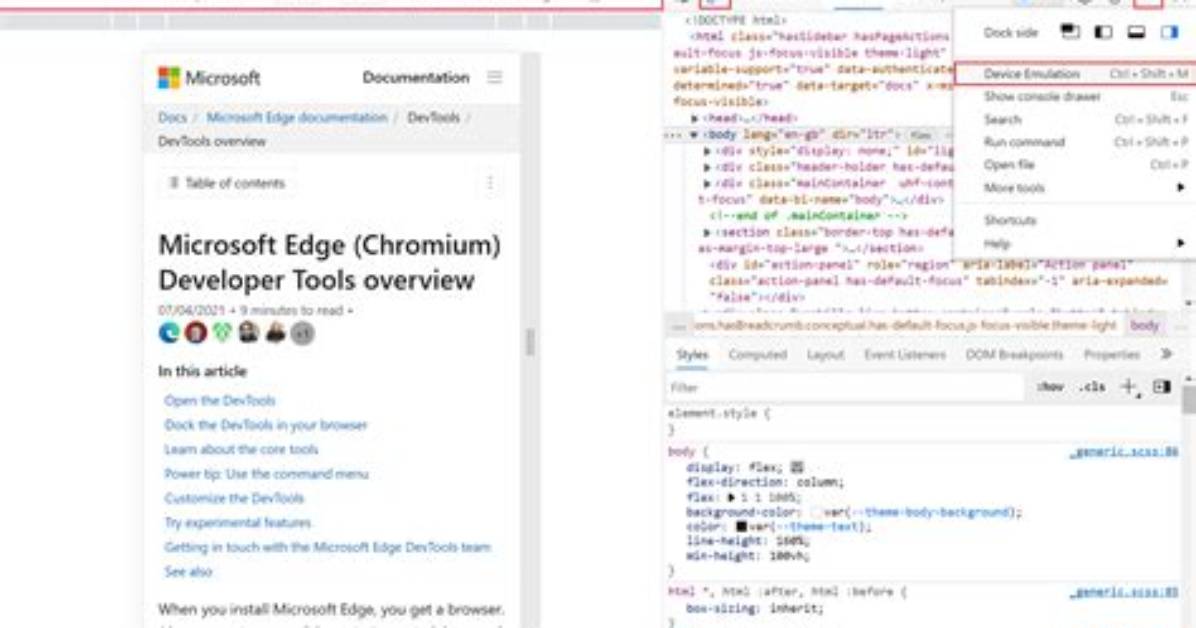1196x628 pixels.
Task: Open the hamburger menu next to Documentation
Action: coord(495,77)
